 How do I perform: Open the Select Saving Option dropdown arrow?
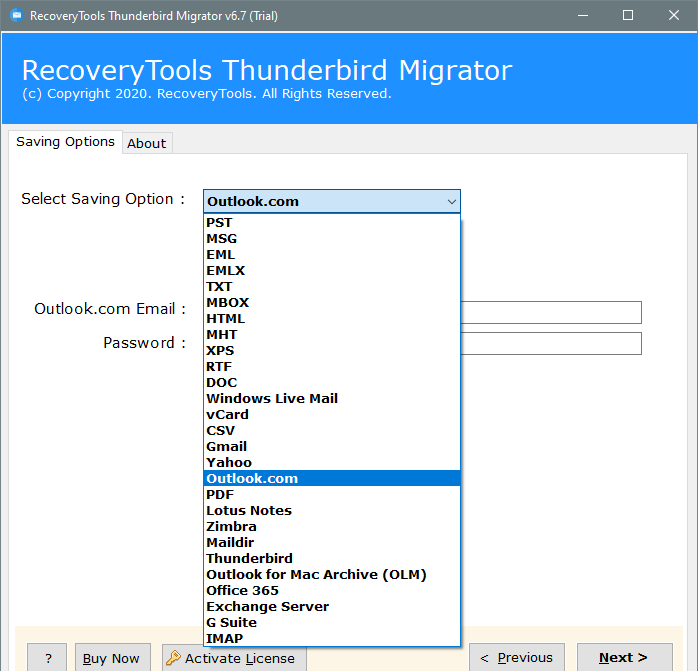(451, 202)
